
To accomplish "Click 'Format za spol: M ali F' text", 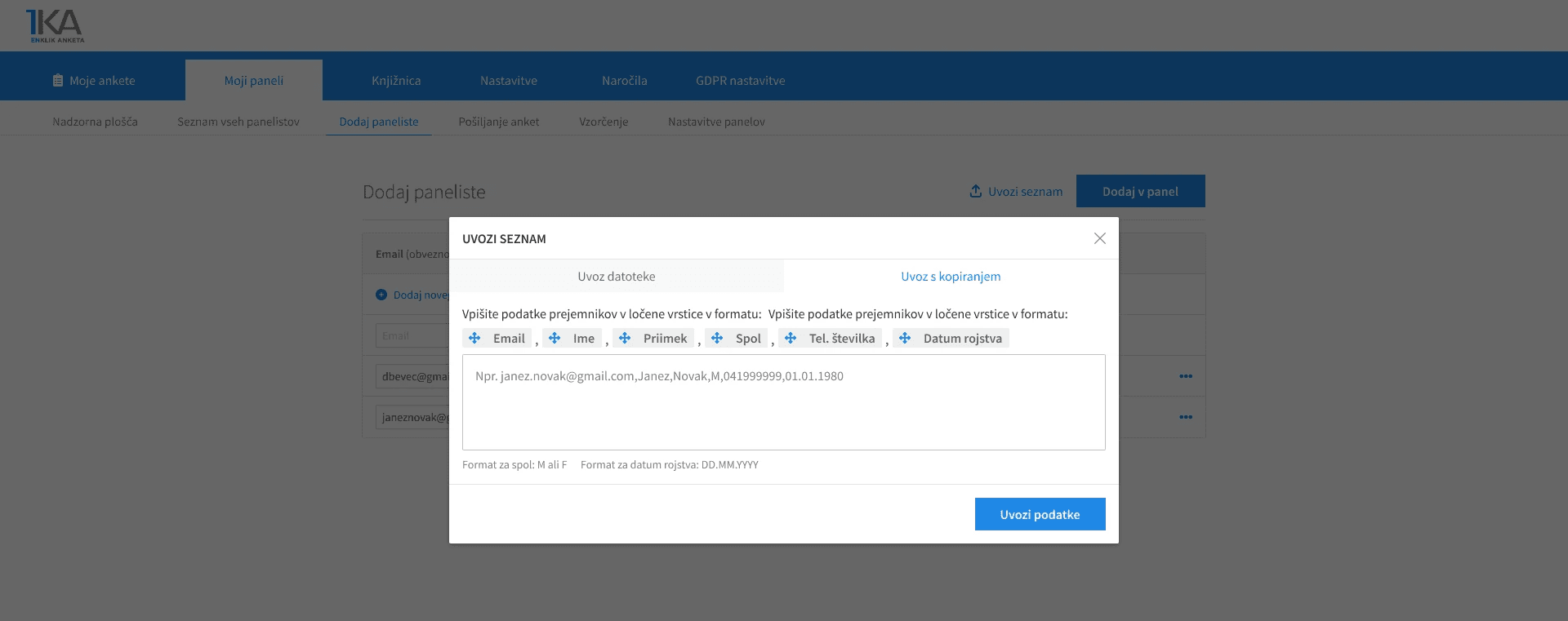I will coord(514,464).
